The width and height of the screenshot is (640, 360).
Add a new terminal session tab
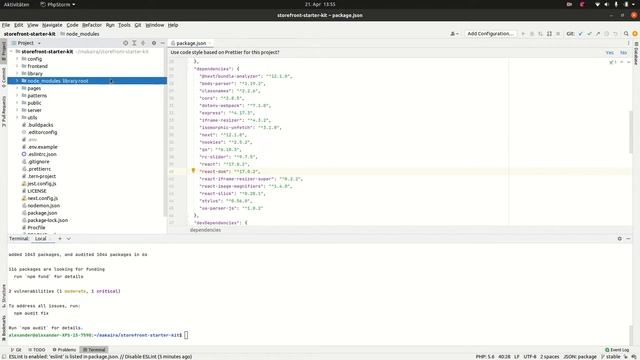tap(60, 239)
